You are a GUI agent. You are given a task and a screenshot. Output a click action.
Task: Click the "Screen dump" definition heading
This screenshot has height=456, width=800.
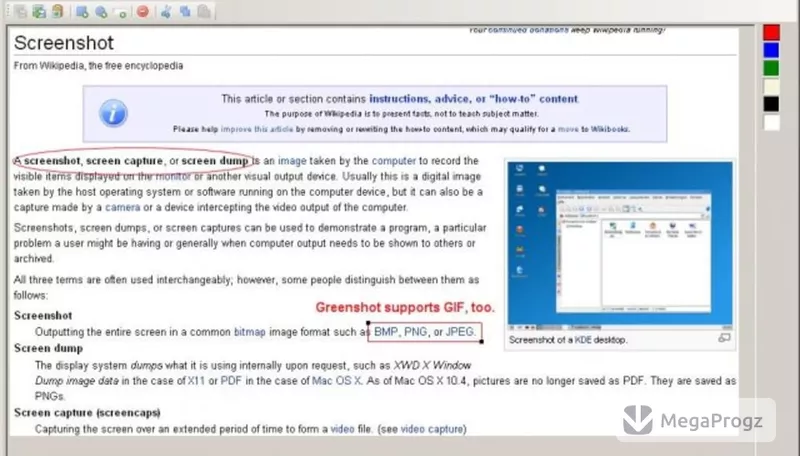coord(48,348)
